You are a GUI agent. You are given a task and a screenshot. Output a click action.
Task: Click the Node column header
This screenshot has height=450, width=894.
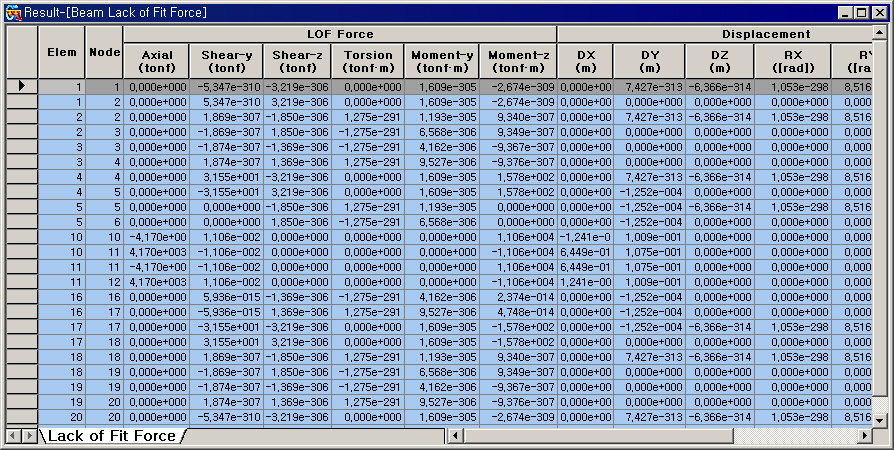[x=104, y=52]
